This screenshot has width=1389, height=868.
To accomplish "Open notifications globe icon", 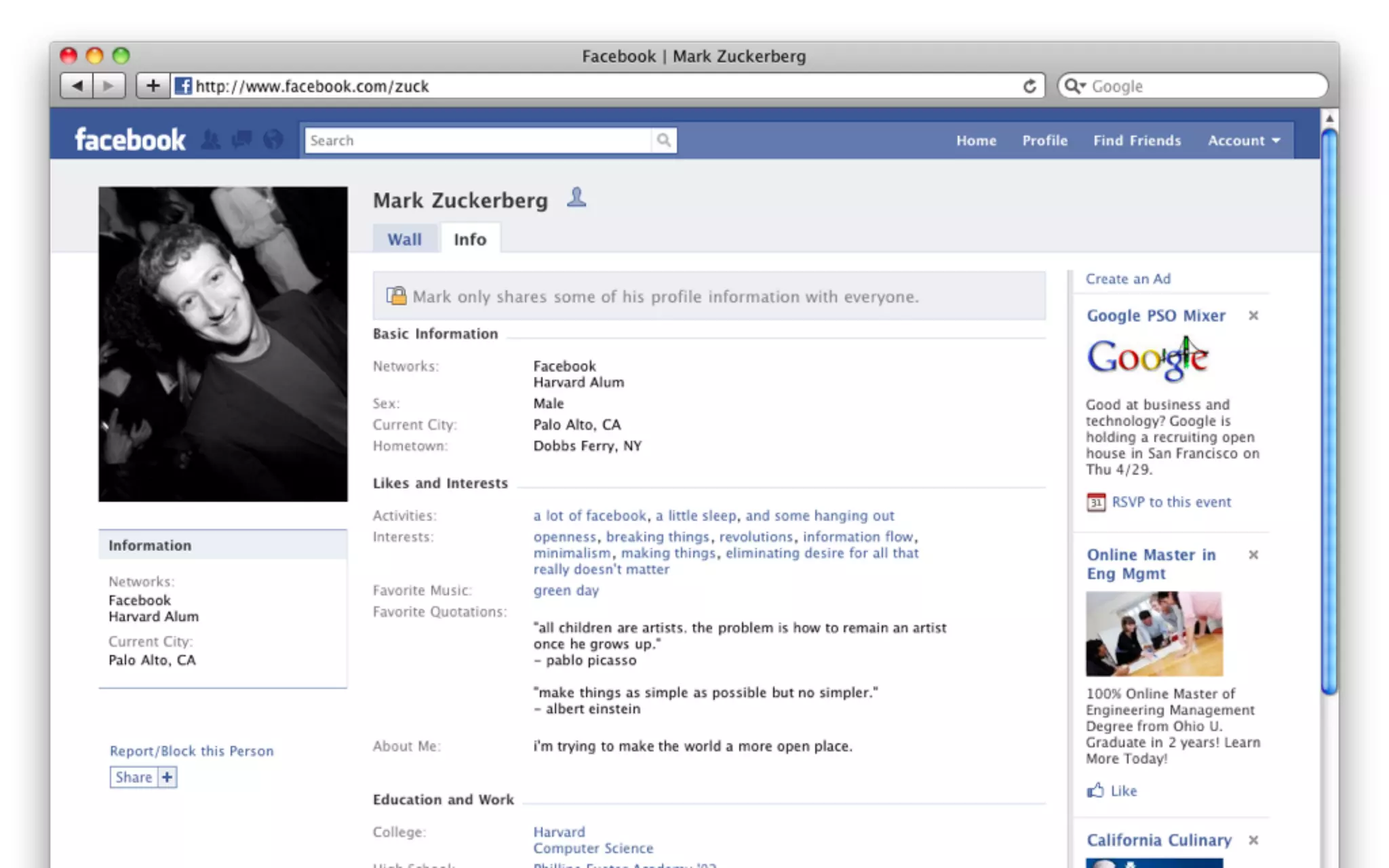I will point(273,140).
